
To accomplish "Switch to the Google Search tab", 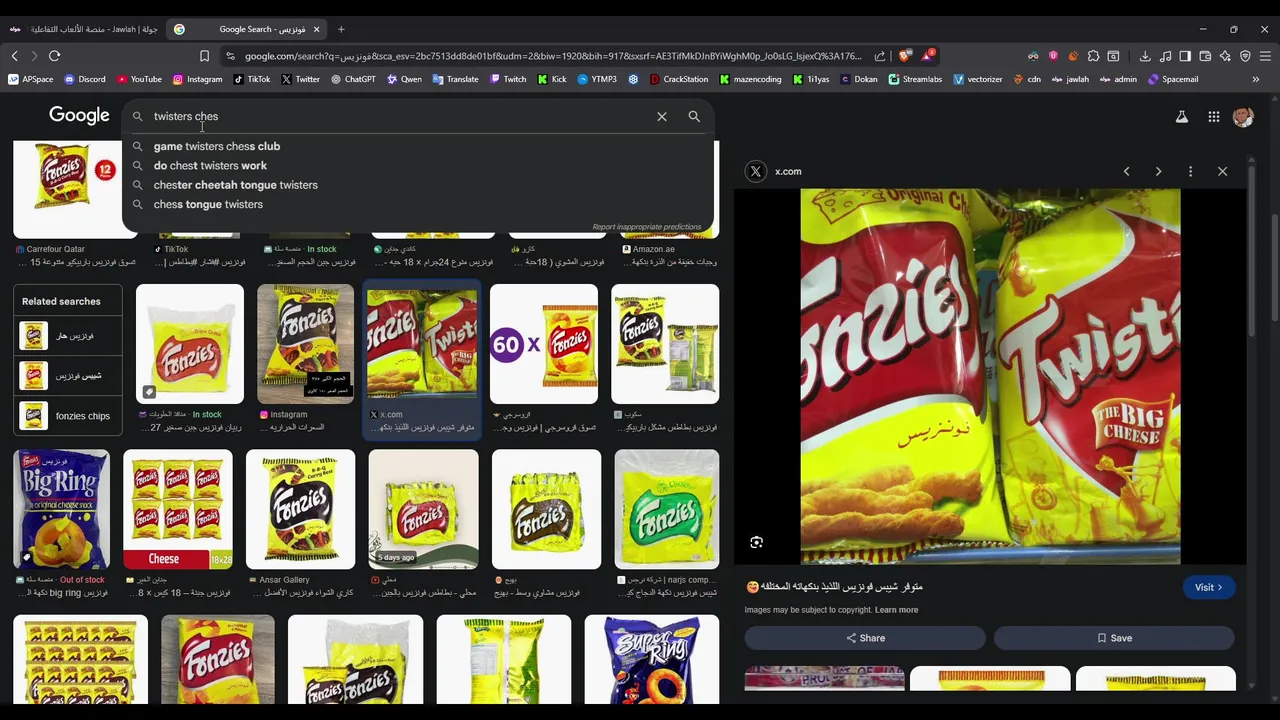I will click(x=248, y=29).
